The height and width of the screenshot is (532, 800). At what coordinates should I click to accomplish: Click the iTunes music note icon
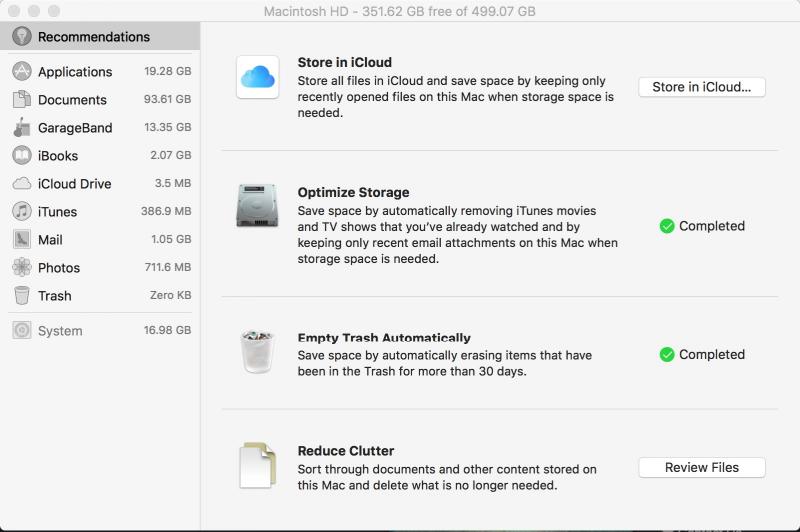coord(21,211)
